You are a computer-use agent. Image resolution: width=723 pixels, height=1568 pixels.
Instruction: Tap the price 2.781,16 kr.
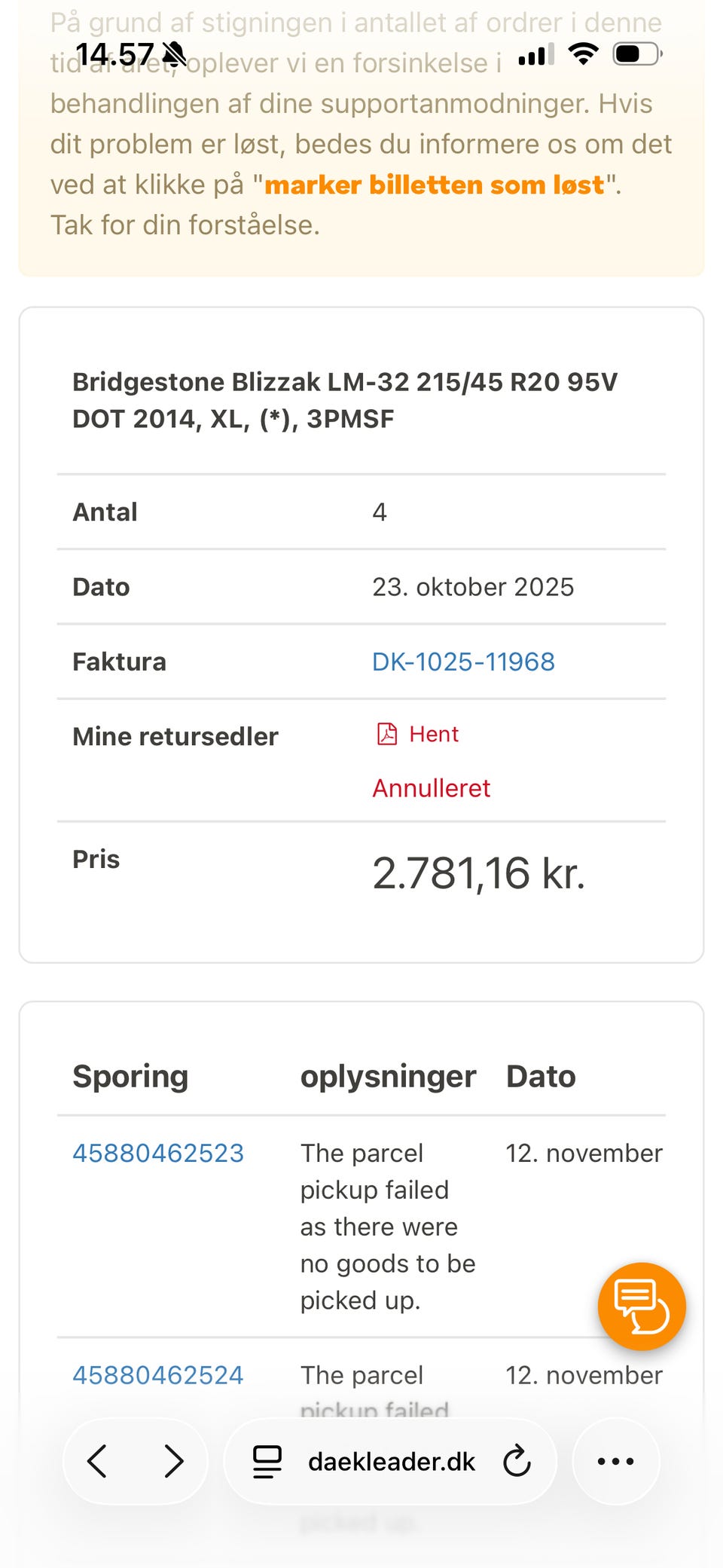pos(478,873)
